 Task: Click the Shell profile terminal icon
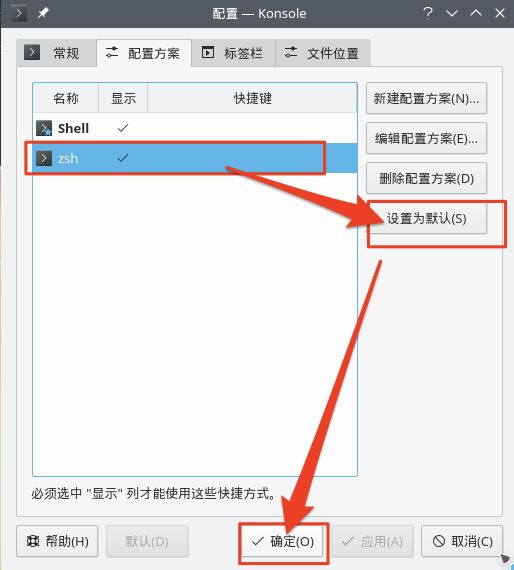pos(44,128)
